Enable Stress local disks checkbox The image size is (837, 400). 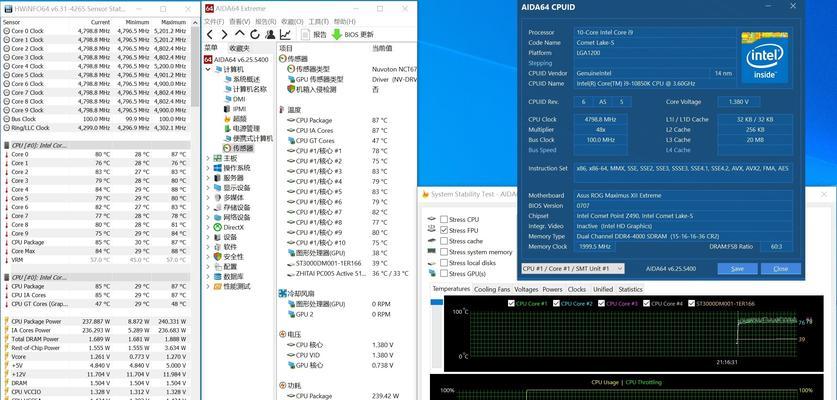(444, 263)
